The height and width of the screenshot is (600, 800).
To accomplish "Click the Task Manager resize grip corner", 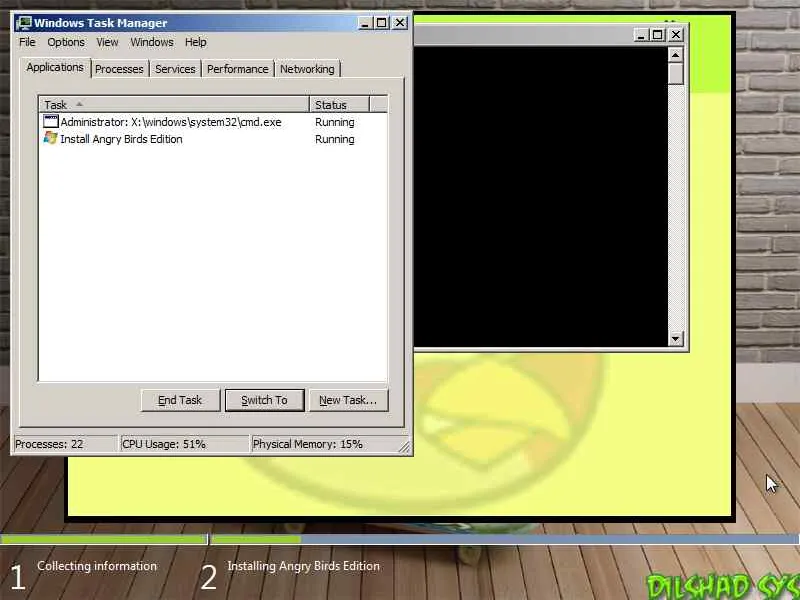I will click(x=404, y=446).
